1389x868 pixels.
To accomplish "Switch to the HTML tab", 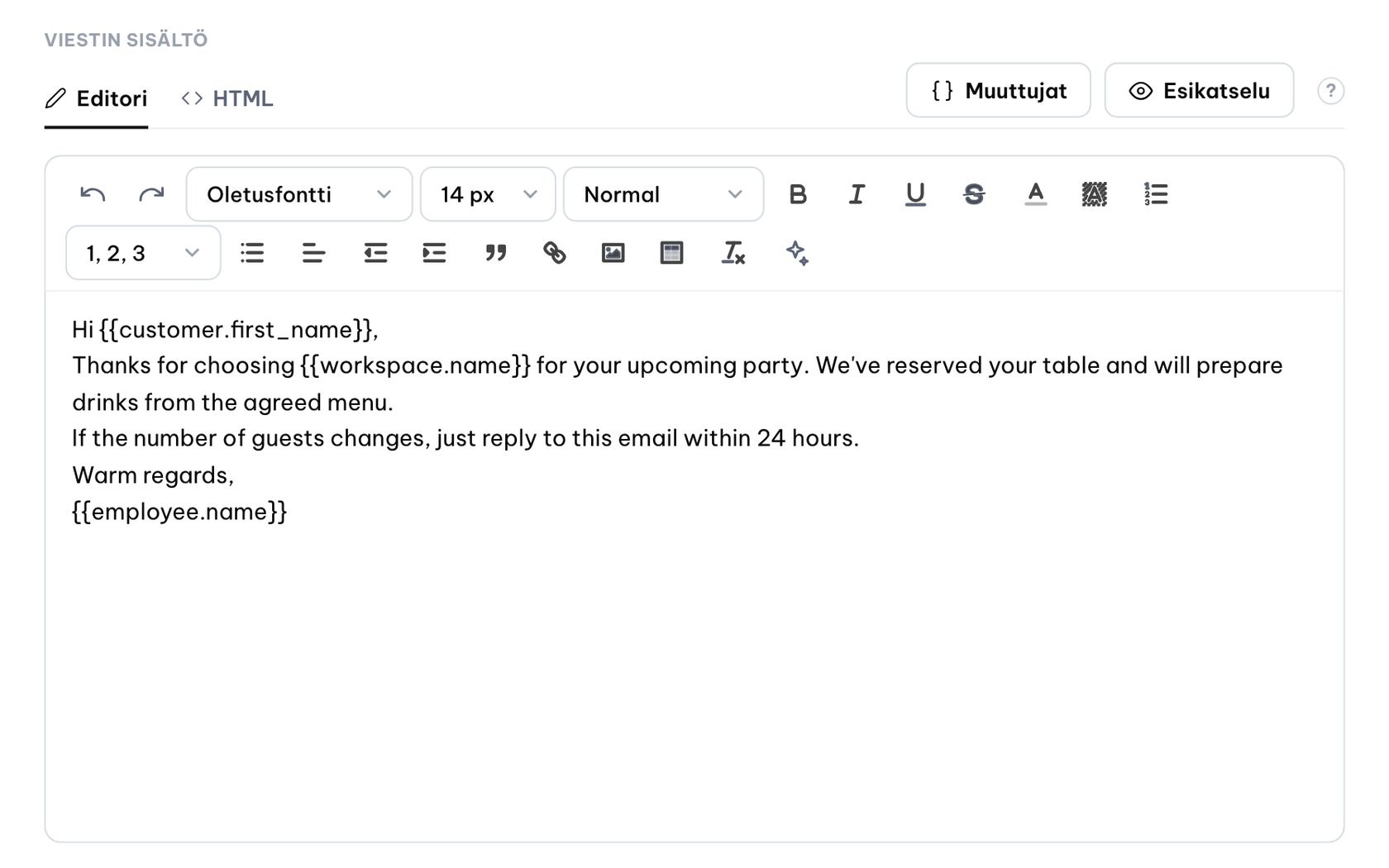I will coord(227,98).
